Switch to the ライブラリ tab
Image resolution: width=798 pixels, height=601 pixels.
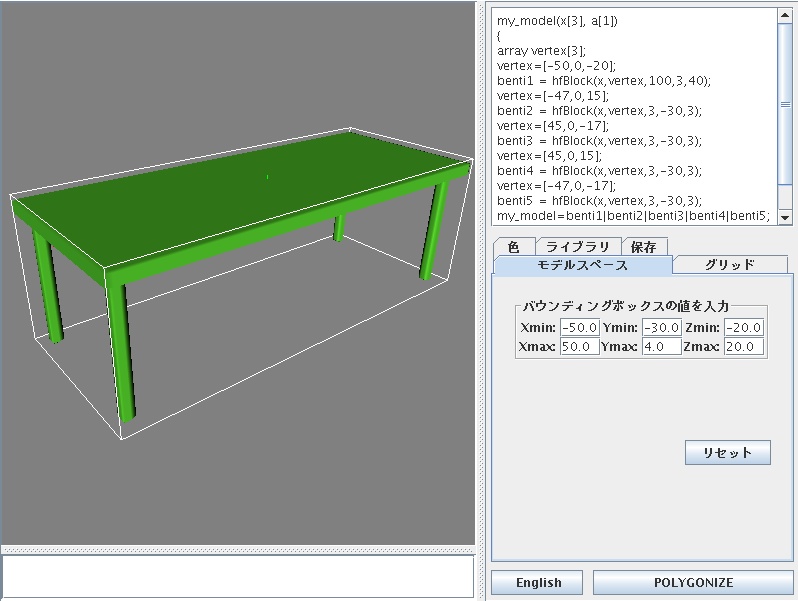click(x=578, y=247)
